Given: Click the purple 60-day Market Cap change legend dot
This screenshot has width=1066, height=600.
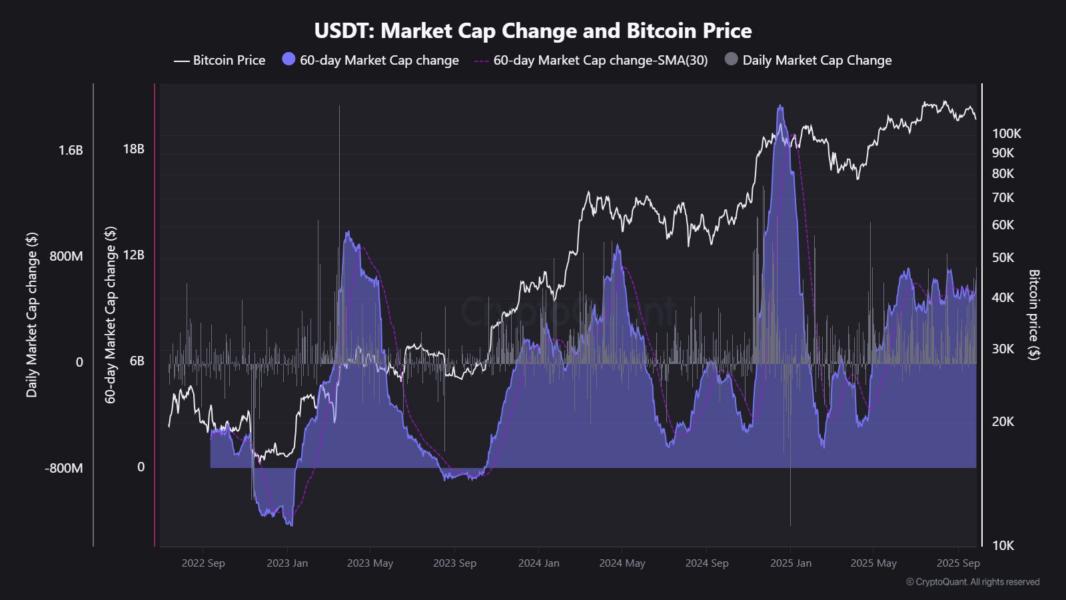Looking at the screenshot, I should 289,60.
